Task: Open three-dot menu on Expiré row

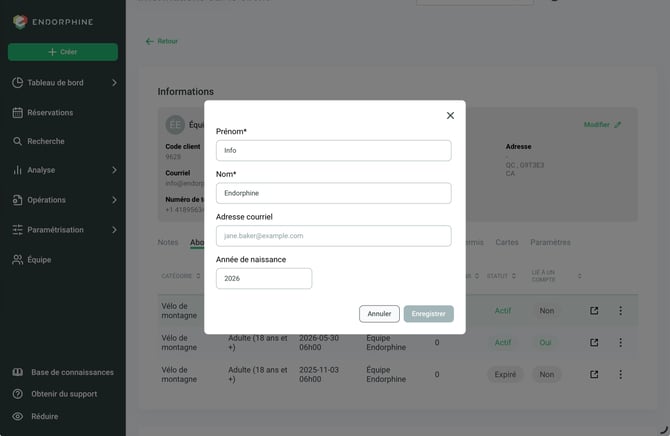Action: (620, 374)
